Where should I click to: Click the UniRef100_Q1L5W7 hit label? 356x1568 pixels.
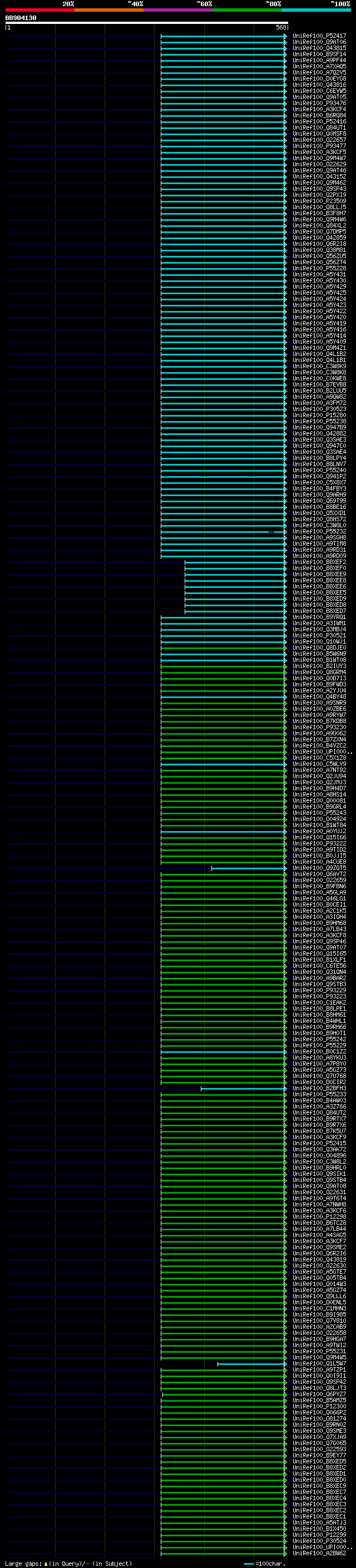(319, 1363)
